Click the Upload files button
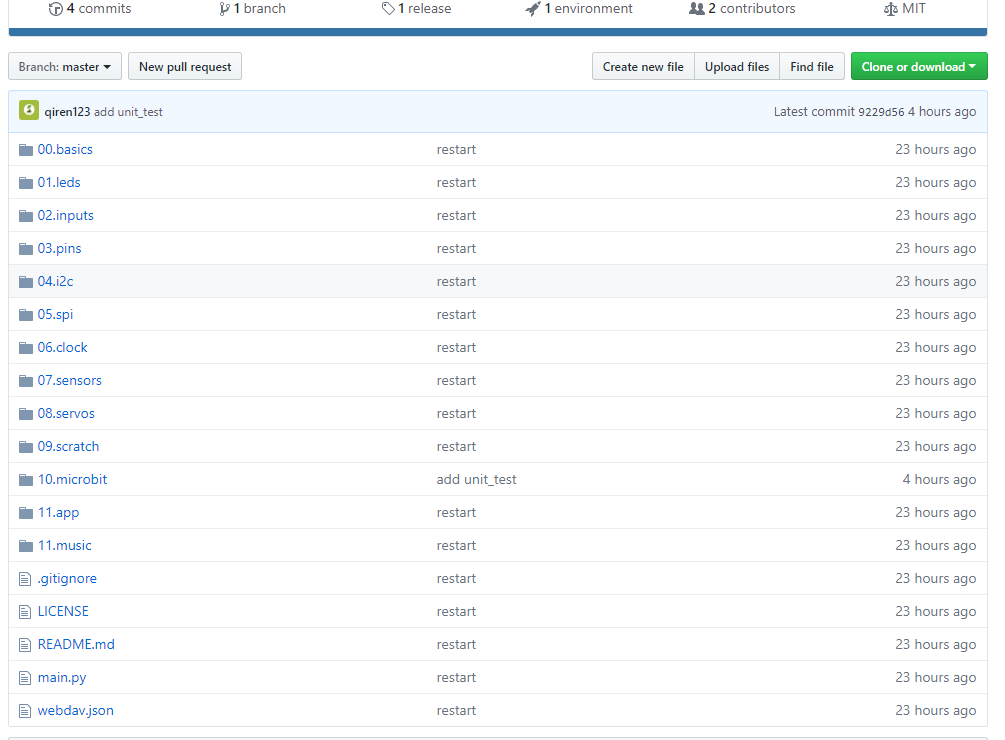 (737, 67)
